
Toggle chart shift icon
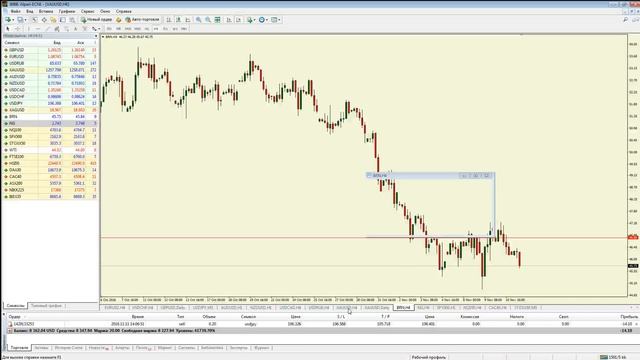tap(239, 20)
